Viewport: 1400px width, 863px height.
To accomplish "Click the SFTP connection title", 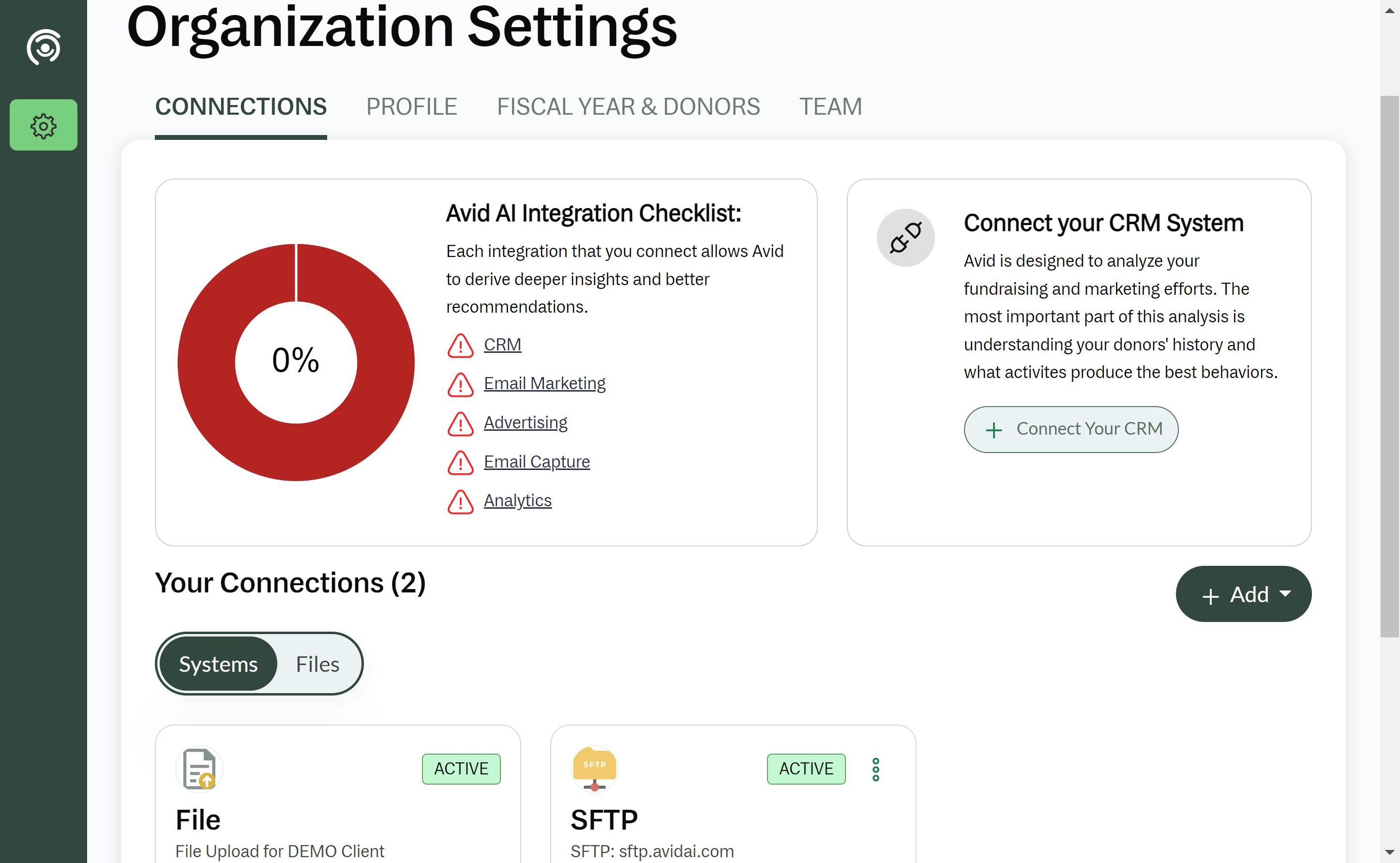I will pyautogui.click(x=604, y=821).
